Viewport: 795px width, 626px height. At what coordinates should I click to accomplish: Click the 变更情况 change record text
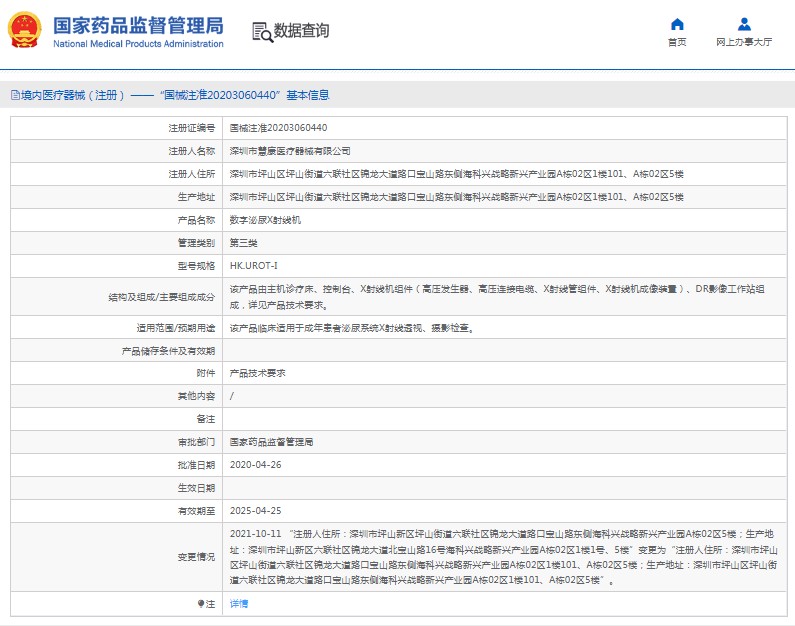click(503, 557)
